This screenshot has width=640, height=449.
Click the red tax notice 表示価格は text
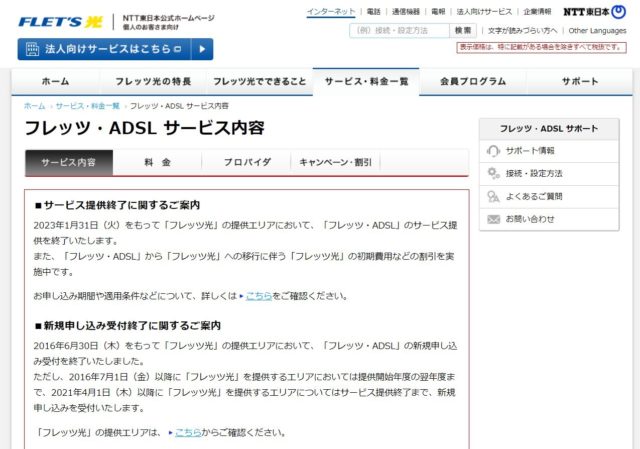coord(542,47)
